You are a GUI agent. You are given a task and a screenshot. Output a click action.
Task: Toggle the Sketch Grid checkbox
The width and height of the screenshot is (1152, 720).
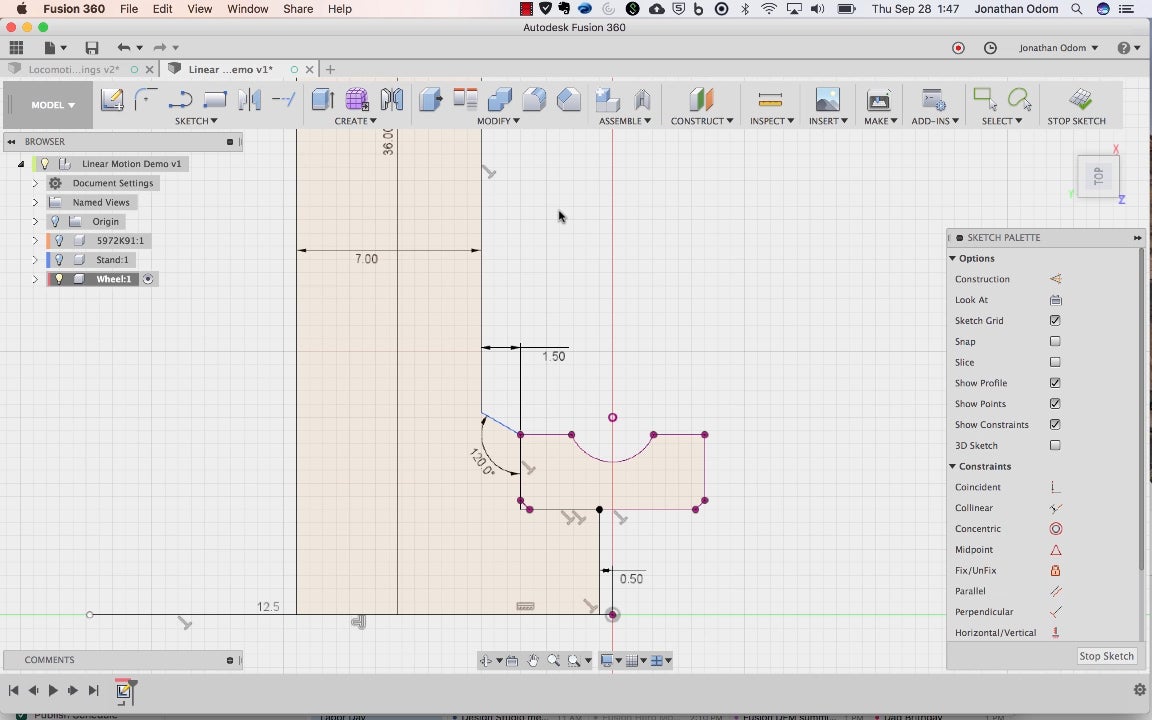[x=1055, y=320]
